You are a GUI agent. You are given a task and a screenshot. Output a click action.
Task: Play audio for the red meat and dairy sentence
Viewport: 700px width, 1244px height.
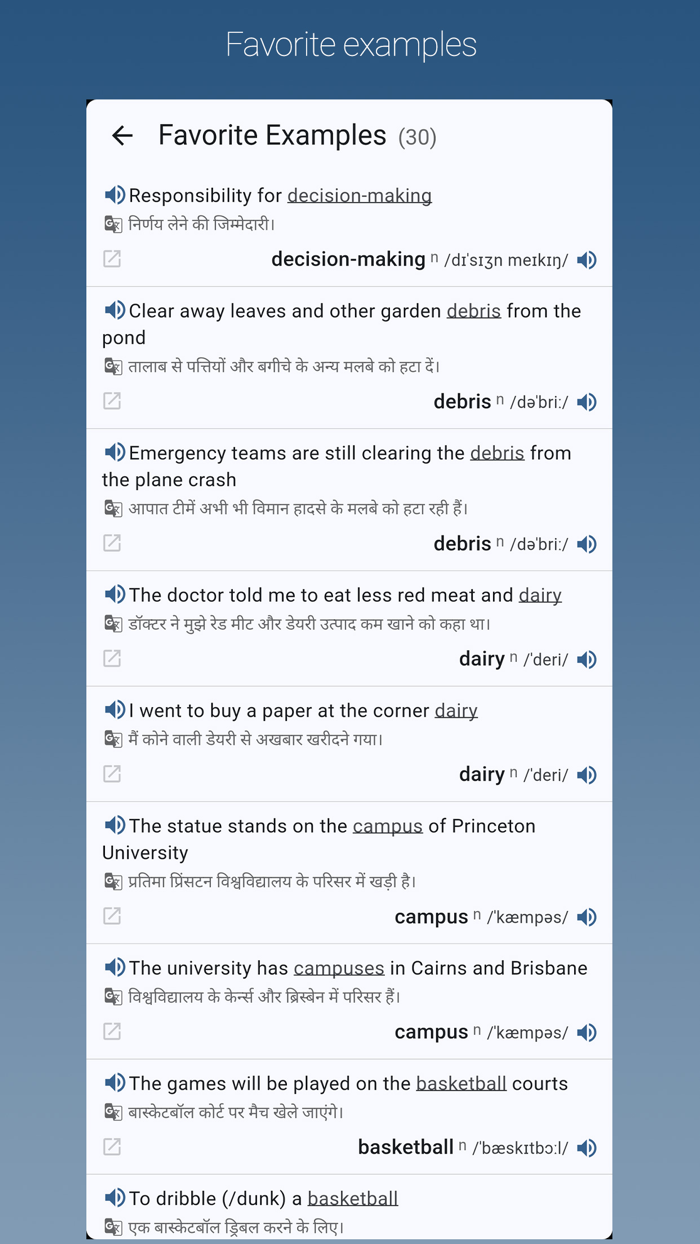click(114, 593)
